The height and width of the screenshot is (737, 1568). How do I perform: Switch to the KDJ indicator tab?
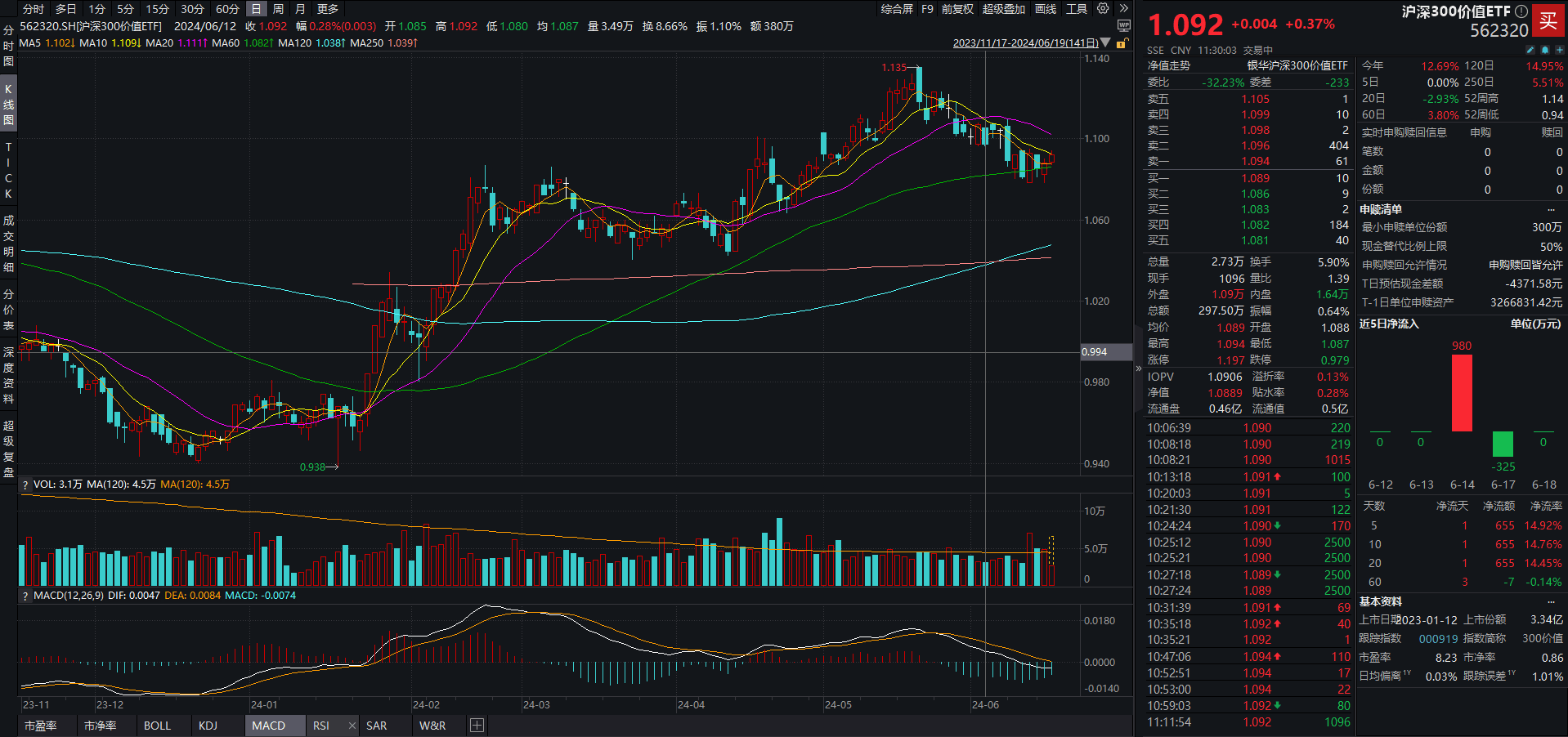208,726
